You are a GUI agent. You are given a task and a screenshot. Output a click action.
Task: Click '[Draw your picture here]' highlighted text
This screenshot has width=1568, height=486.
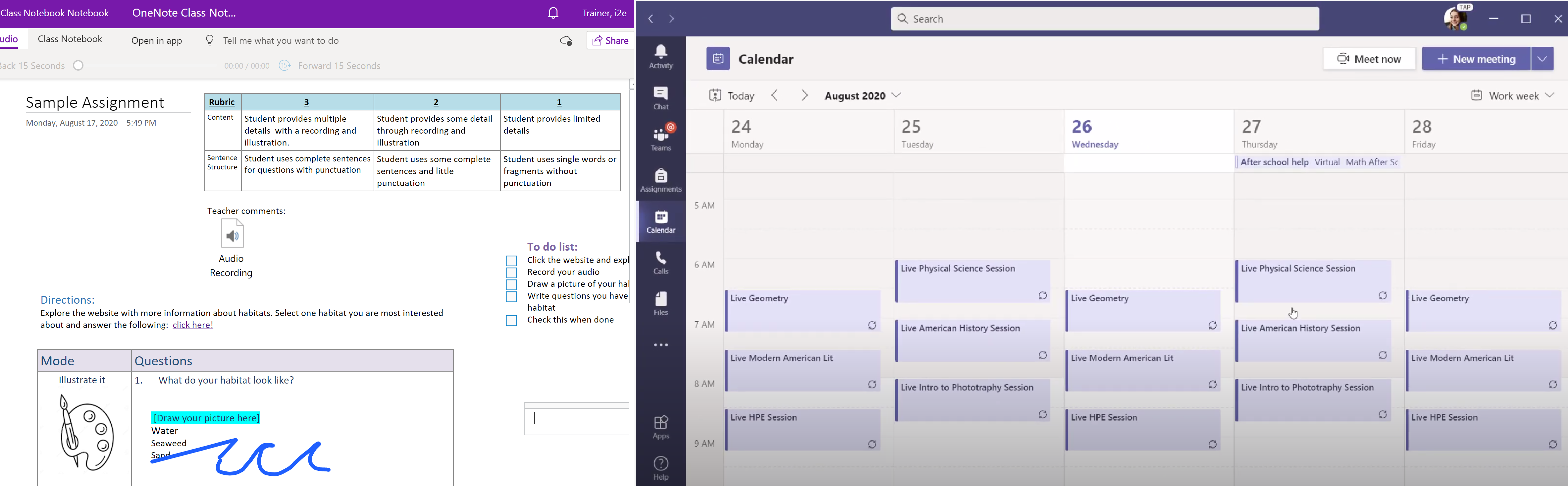[206, 418]
